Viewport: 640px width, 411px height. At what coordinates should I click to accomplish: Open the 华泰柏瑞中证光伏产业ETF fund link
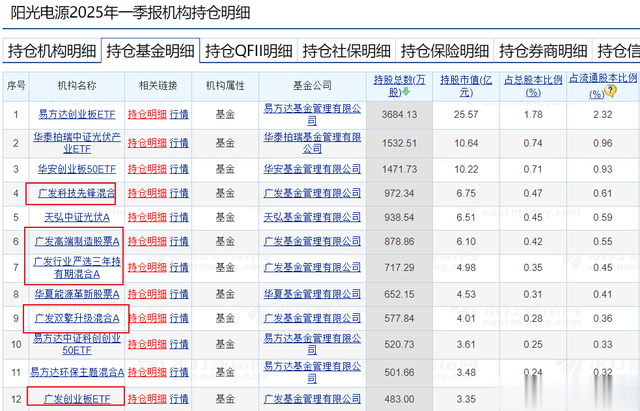point(77,143)
